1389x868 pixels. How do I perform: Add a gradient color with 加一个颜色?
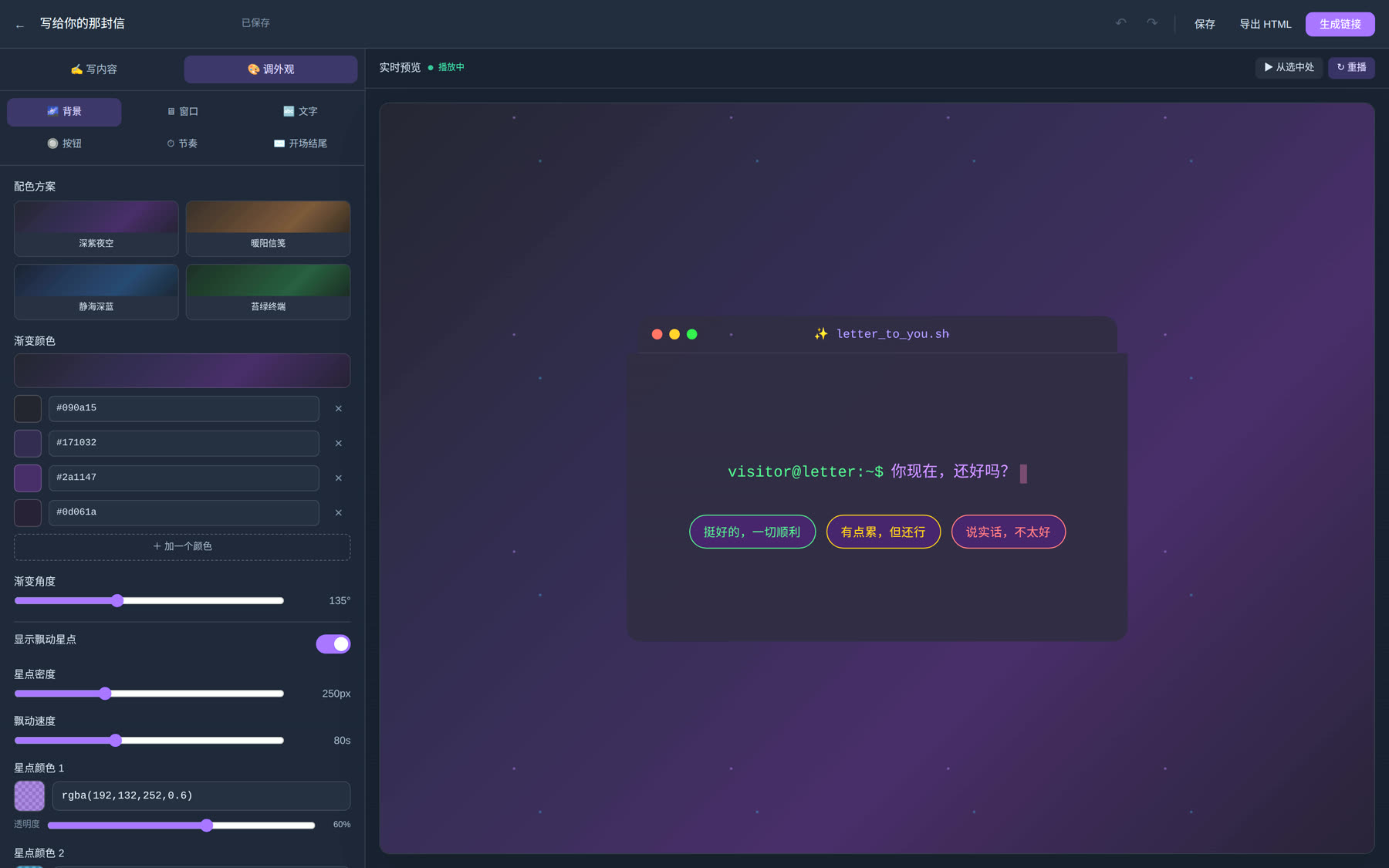coord(182,547)
